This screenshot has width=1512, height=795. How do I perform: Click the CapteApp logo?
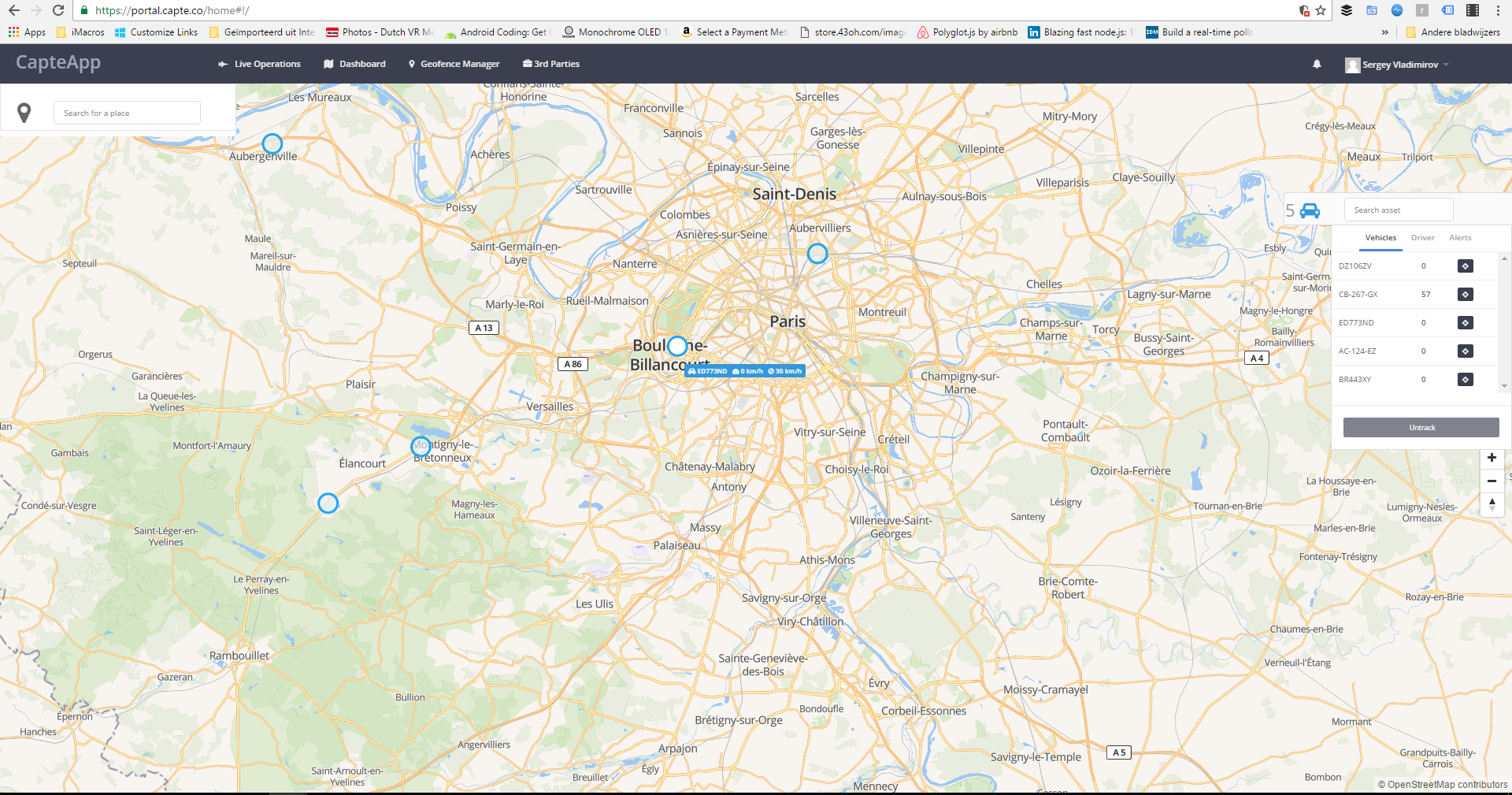point(58,63)
